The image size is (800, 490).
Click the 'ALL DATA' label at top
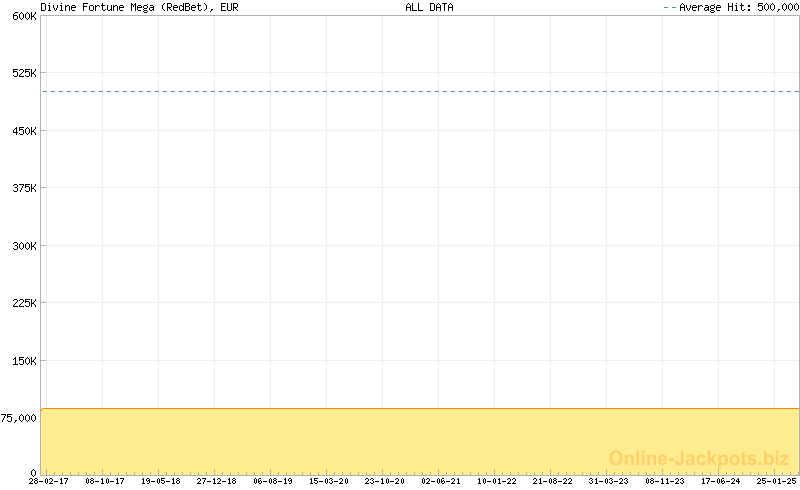429,7
